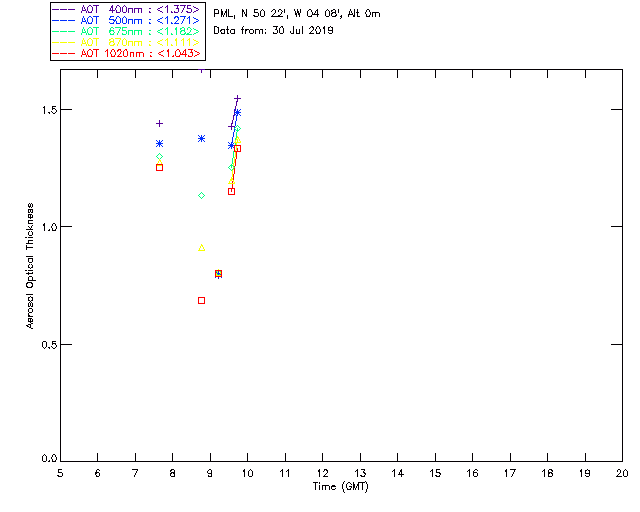Viewport: 640px width, 512px height.
Task: Click the x-axis tick label '5'
Action: coord(60,473)
